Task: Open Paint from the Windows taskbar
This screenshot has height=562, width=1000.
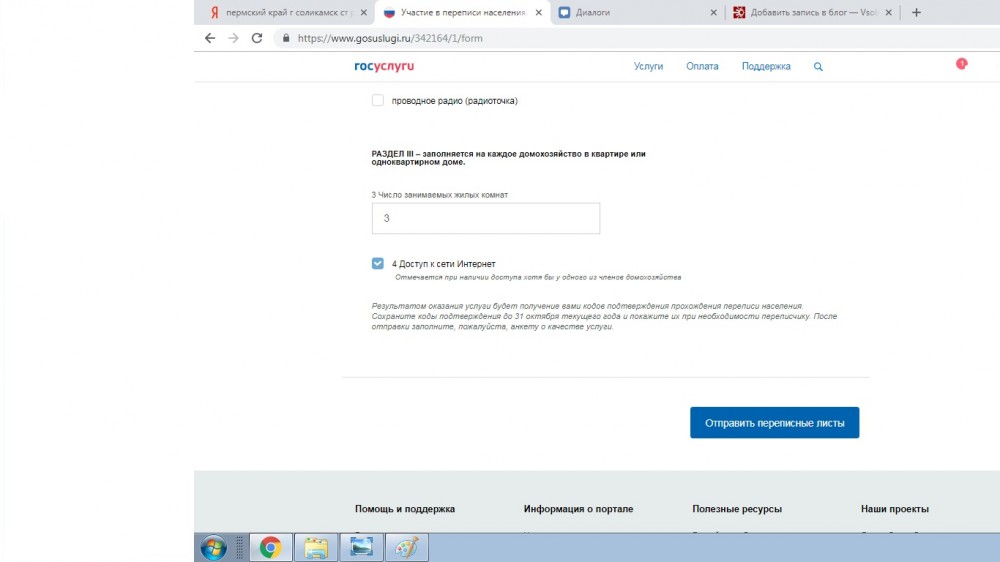Action: pos(407,547)
